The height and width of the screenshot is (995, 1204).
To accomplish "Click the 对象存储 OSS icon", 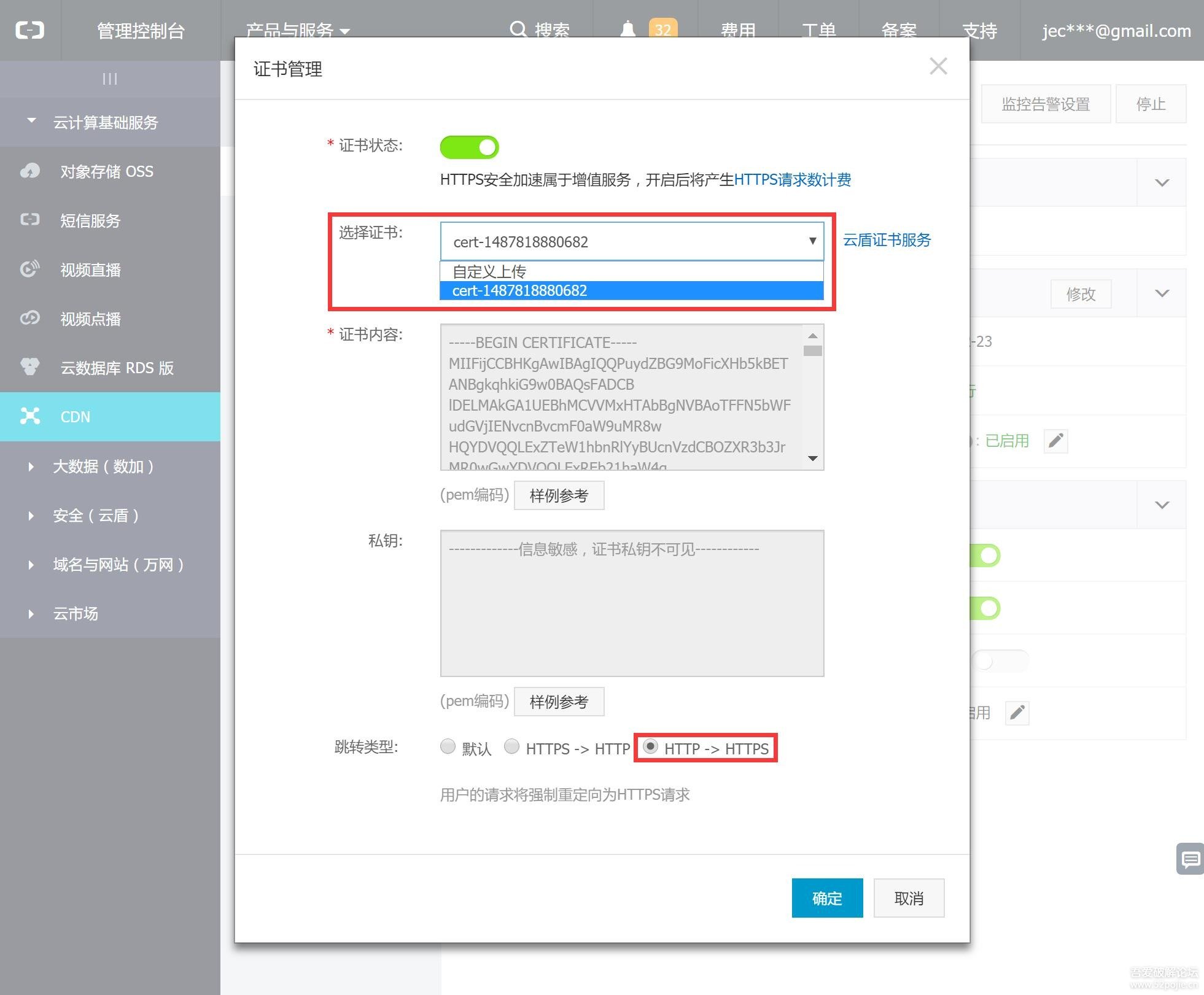I will (27, 171).
